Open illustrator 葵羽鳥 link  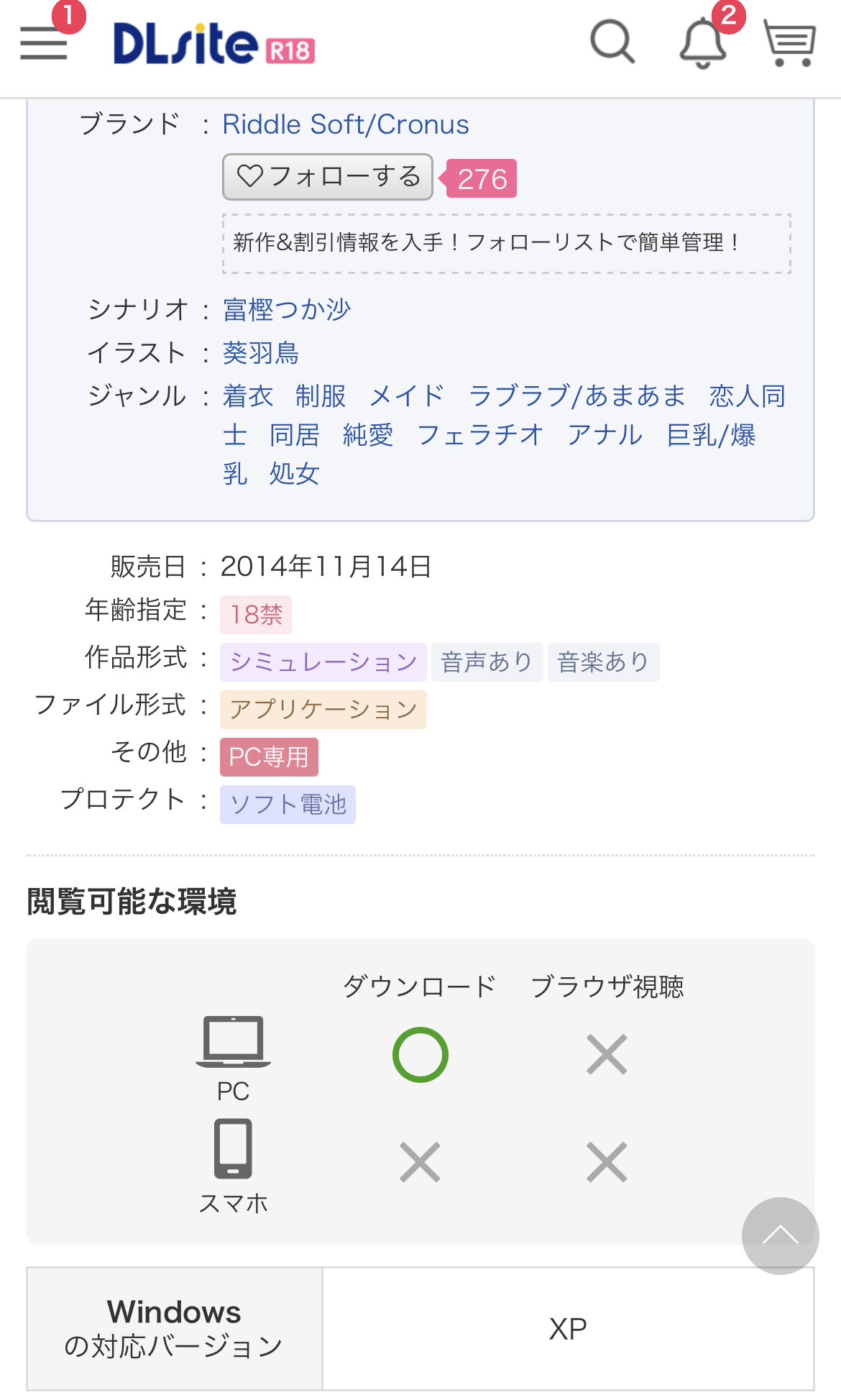pyautogui.click(x=260, y=353)
